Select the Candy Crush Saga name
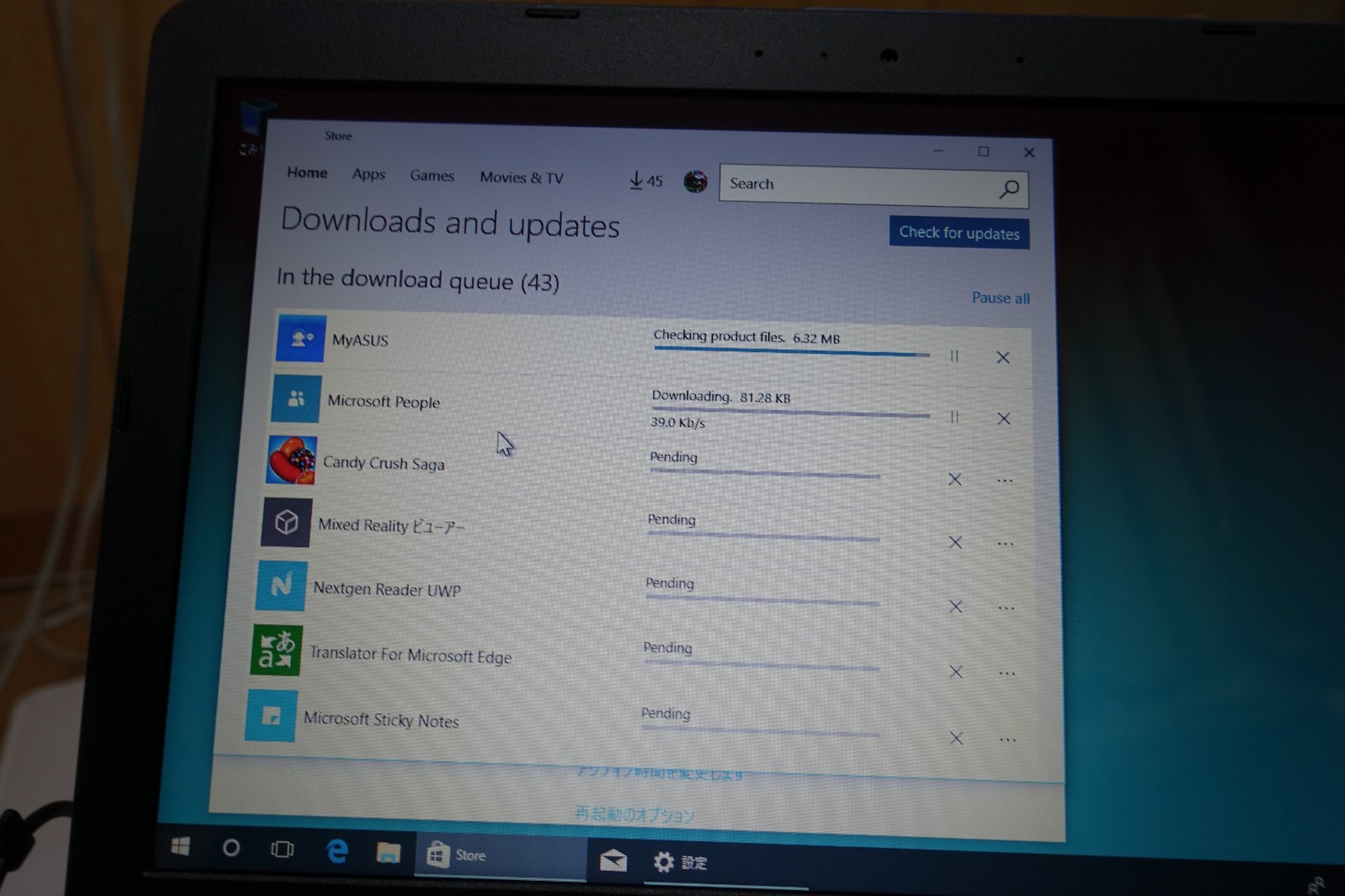 pyautogui.click(x=383, y=462)
